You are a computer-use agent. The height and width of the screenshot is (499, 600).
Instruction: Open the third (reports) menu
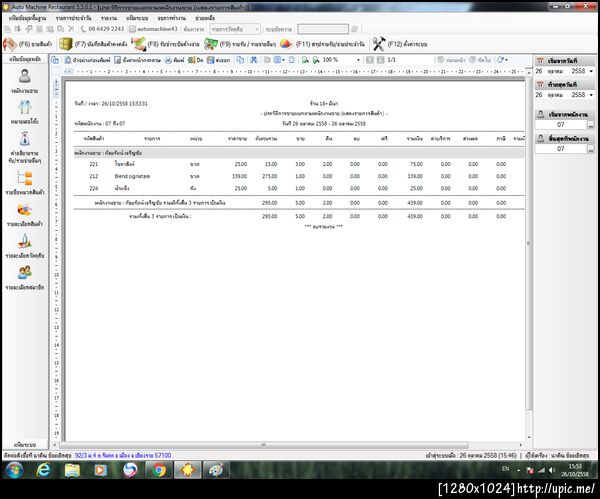(109, 18)
